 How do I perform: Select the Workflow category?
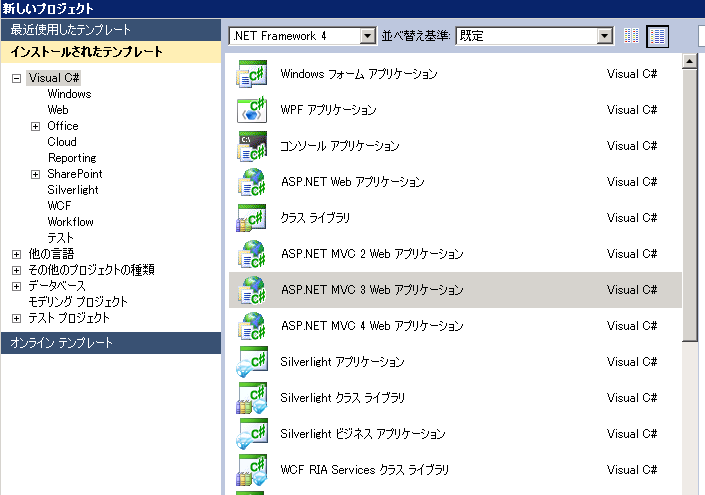pyautogui.click(x=71, y=222)
